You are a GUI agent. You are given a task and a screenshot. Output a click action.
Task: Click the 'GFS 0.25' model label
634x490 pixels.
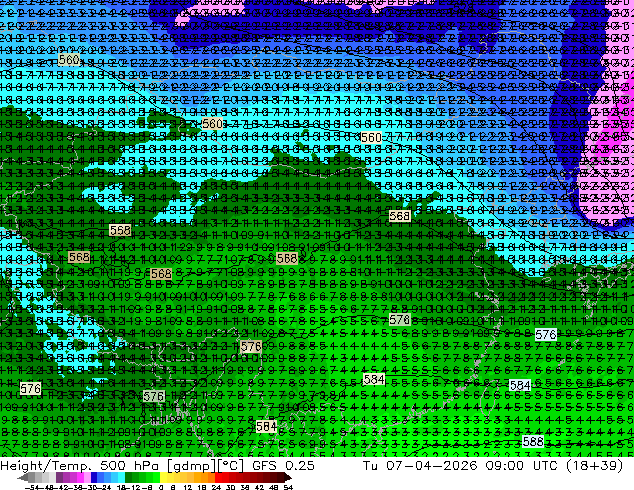[283, 466]
